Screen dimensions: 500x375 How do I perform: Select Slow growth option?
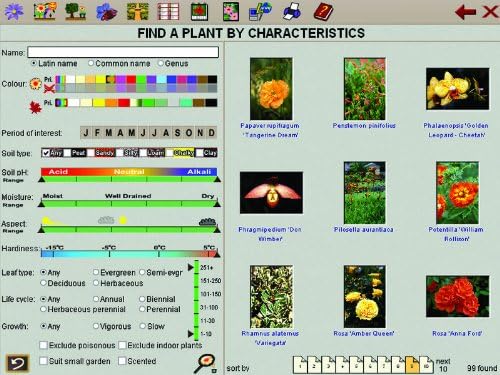[143, 326]
